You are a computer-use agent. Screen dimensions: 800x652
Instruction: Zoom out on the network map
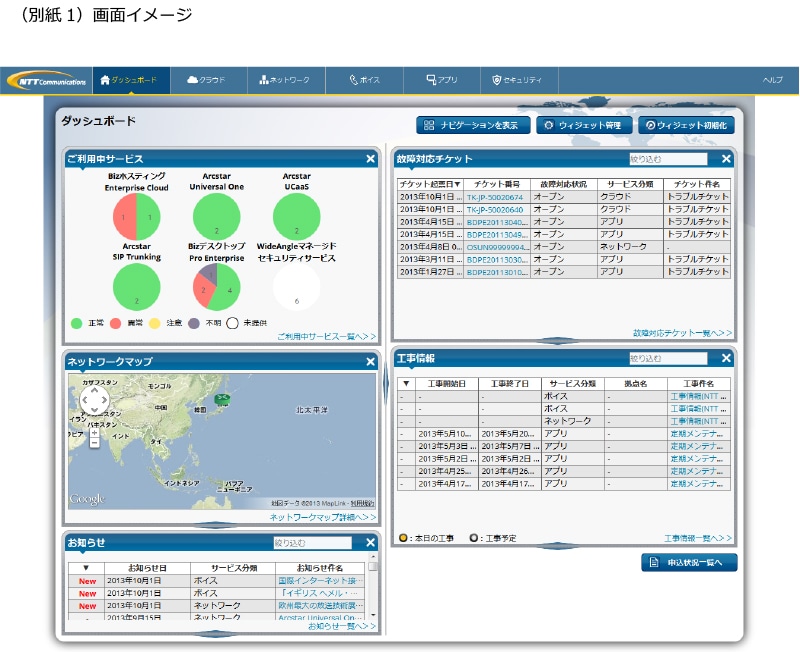click(94, 443)
